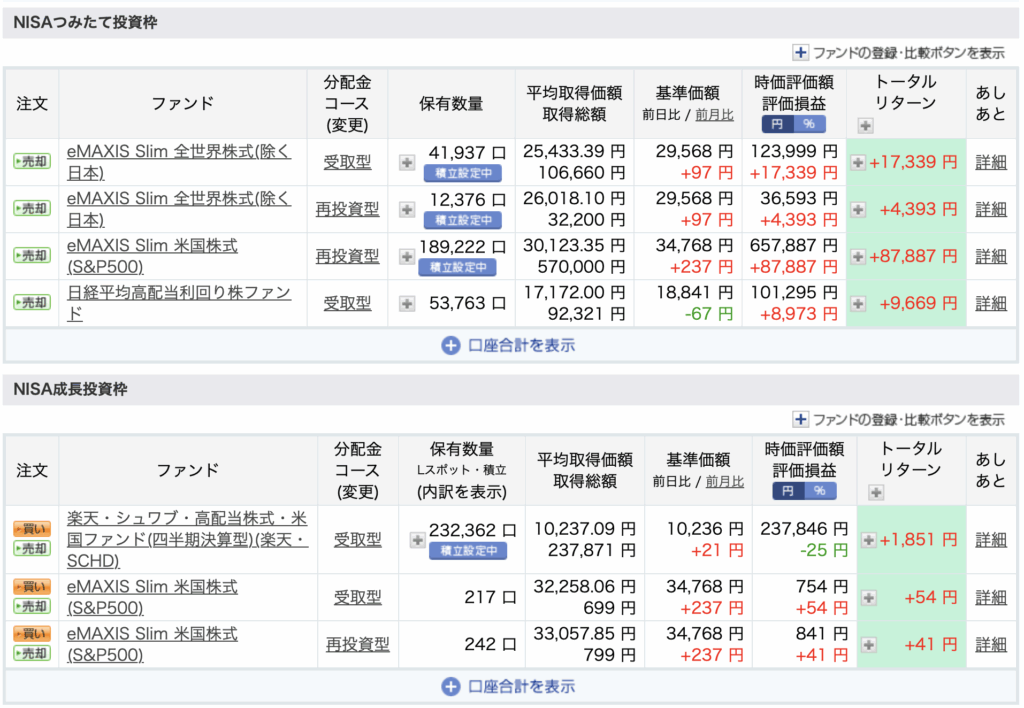Expand トータルリターン header plus in 成長投資枠
The width and height of the screenshot is (1024, 708).
(x=876, y=492)
